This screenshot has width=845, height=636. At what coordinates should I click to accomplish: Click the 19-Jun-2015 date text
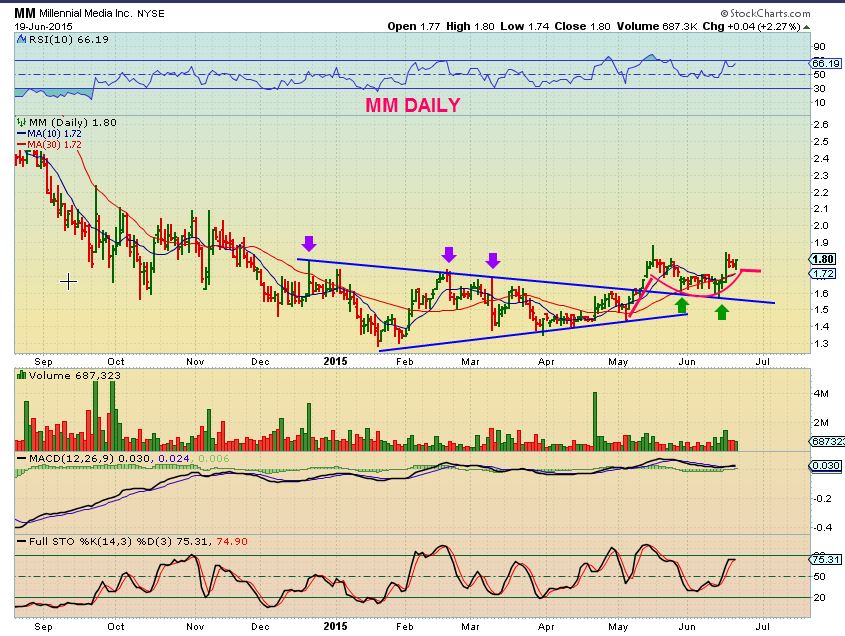43,26
